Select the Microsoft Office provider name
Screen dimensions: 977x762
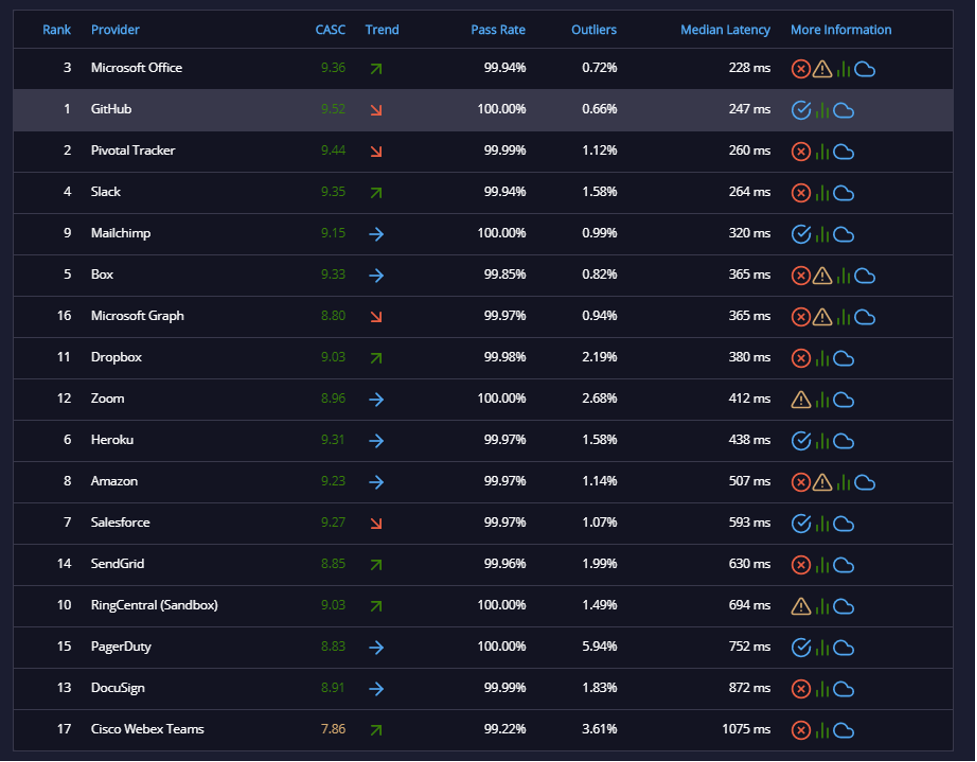(x=136, y=67)
